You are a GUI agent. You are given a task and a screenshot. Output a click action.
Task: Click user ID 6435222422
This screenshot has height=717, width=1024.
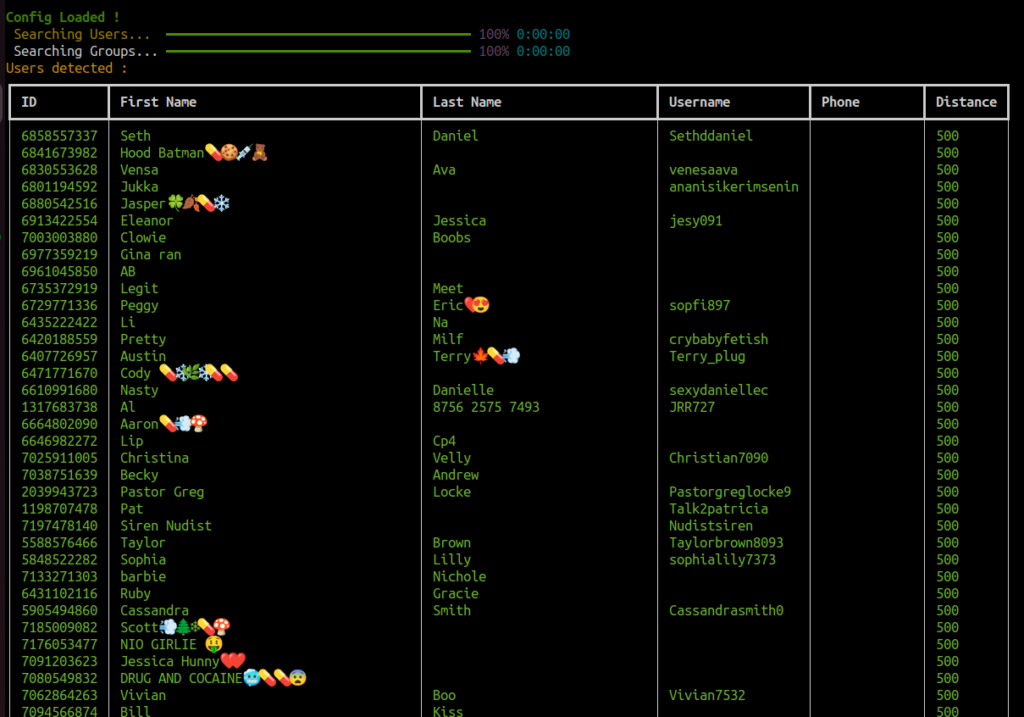(59, 323)
